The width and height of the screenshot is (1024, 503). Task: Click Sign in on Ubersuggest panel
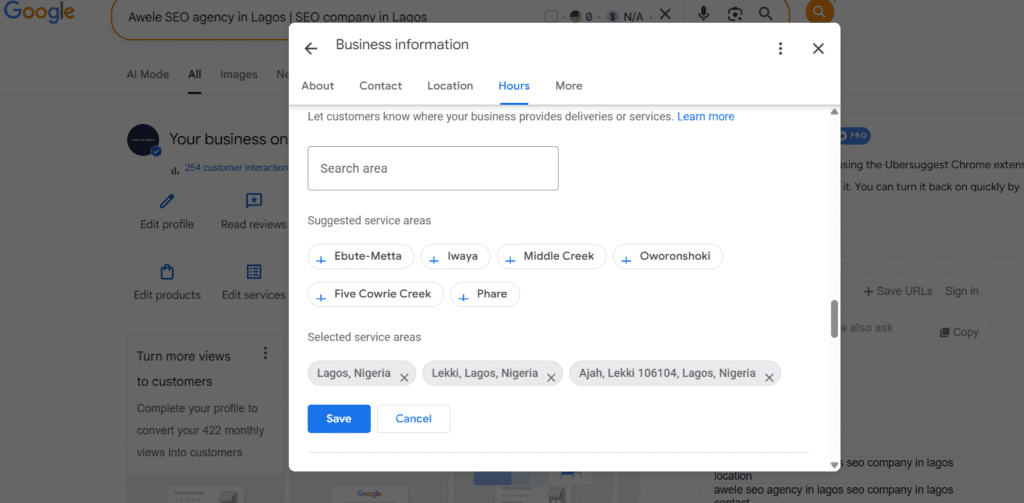(x=962, y=291)
